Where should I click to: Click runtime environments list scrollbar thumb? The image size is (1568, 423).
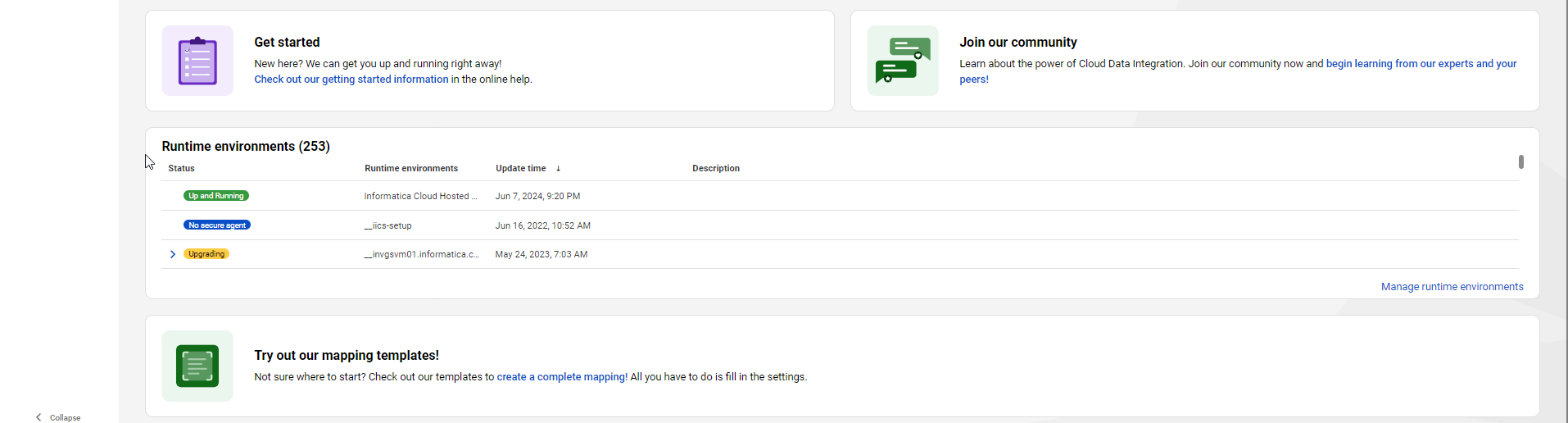(1521, 162)
